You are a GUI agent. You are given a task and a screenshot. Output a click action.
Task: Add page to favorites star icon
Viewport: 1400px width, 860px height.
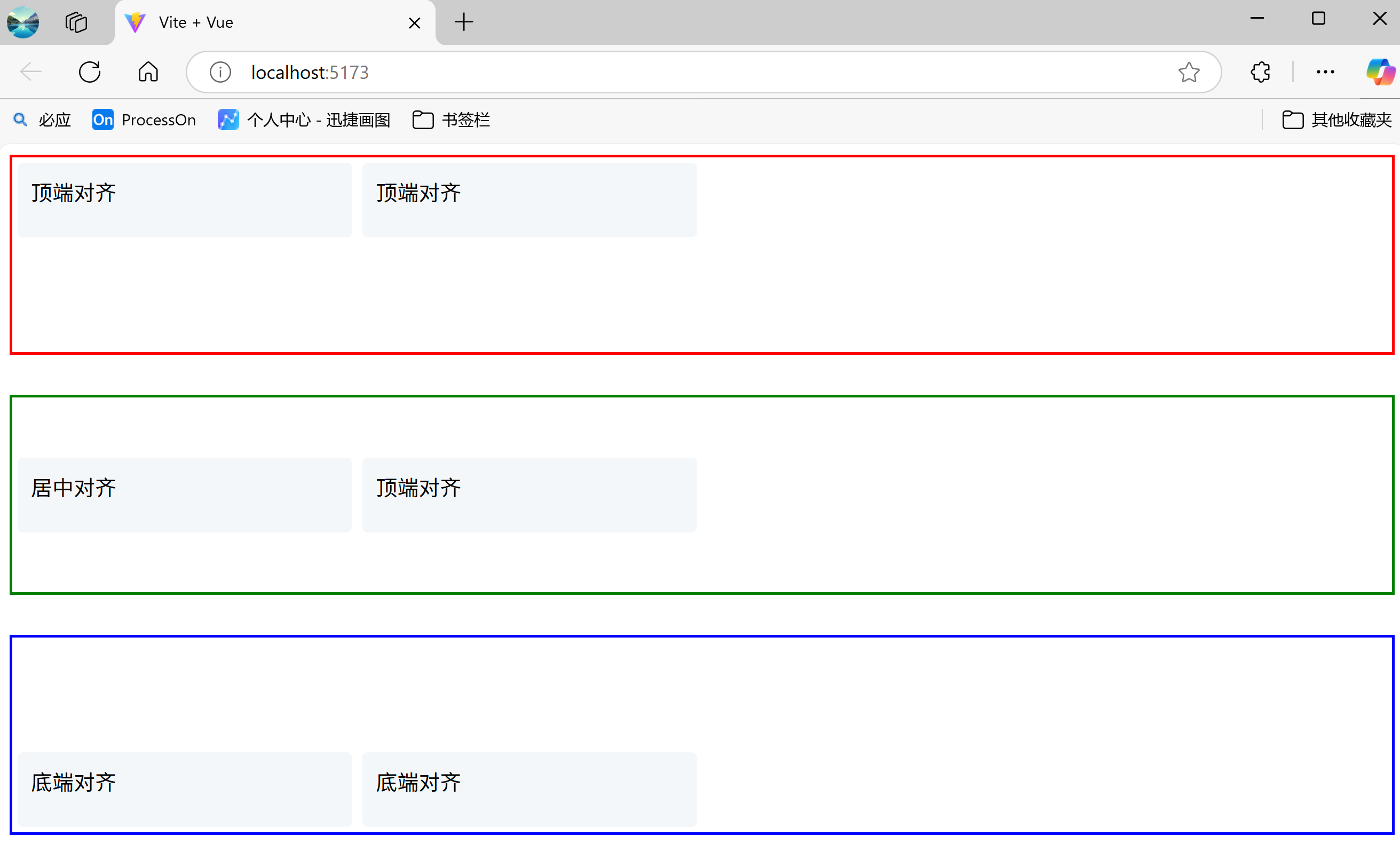(1189, 72)
